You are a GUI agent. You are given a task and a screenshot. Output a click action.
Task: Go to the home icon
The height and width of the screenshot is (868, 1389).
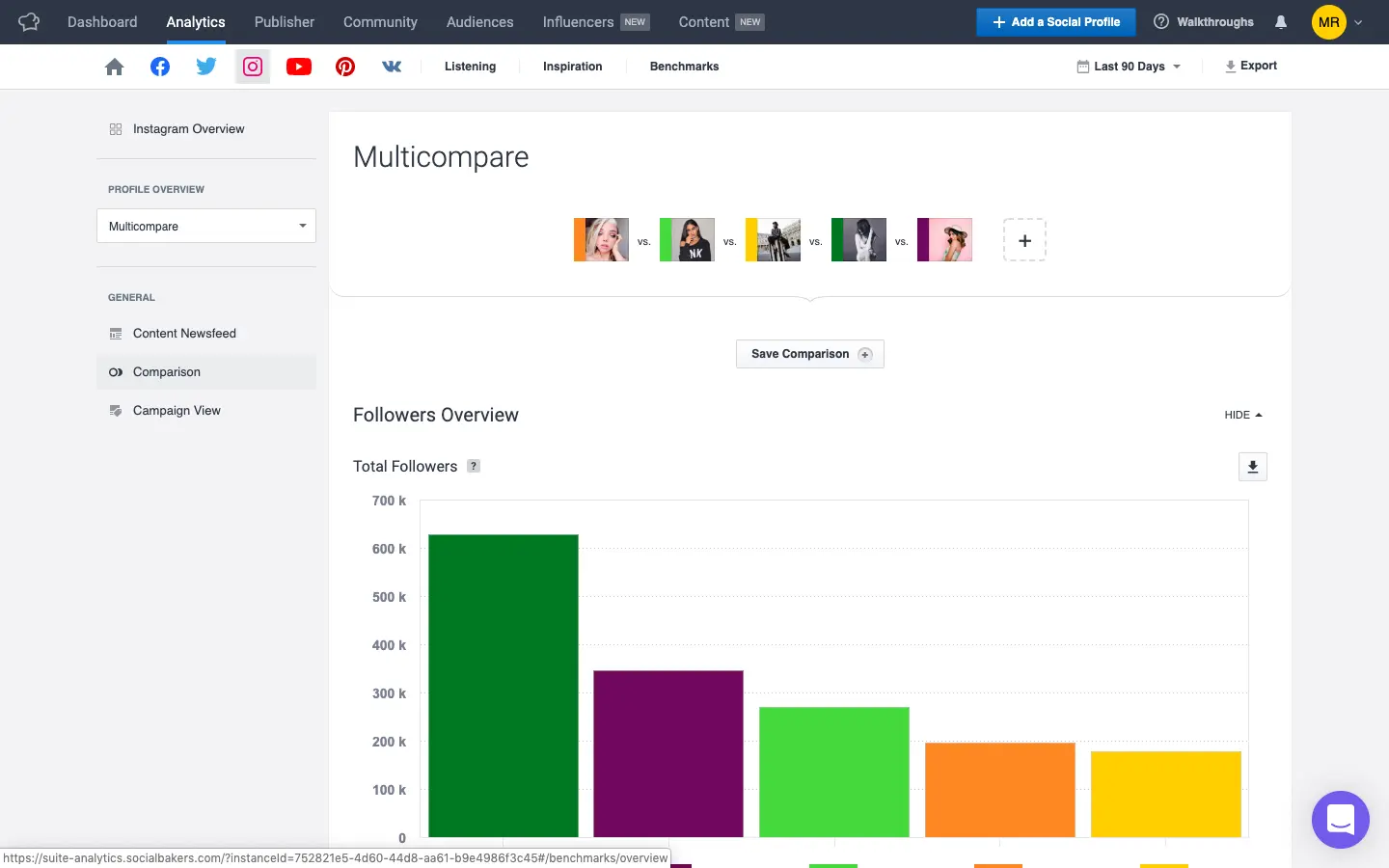pos(114,67)
